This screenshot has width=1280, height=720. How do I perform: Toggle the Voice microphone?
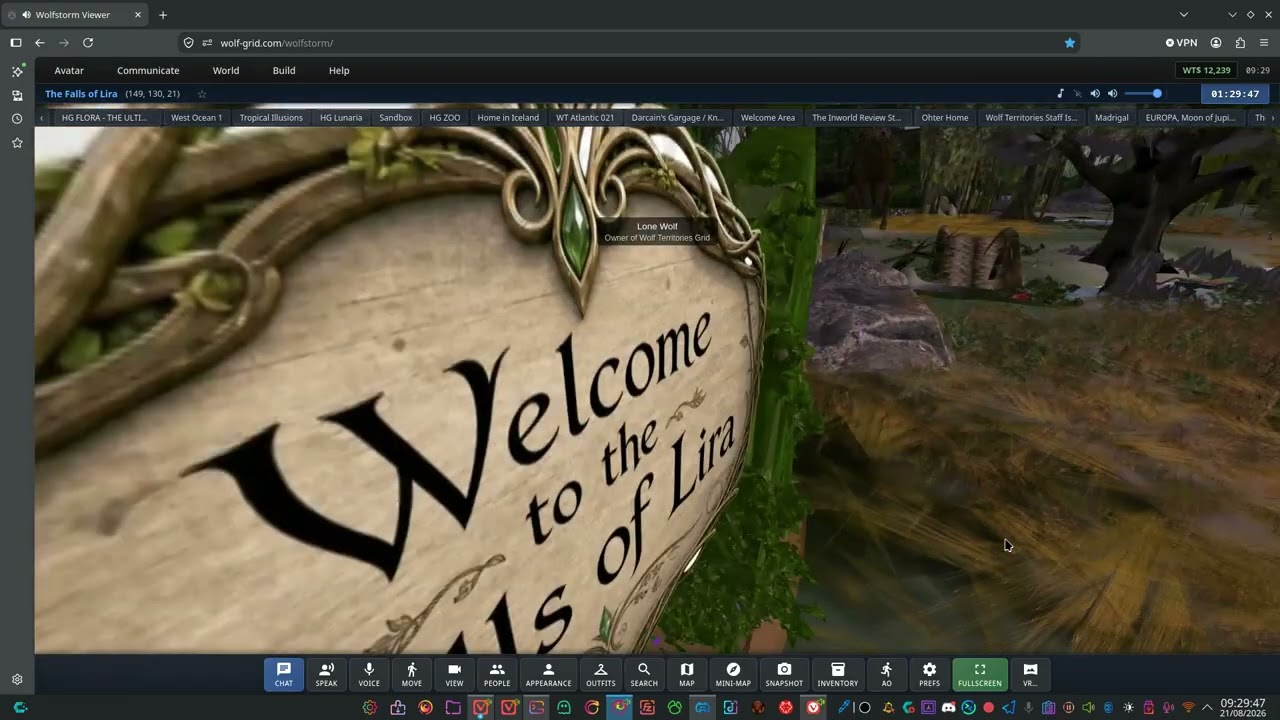[369, 674]
